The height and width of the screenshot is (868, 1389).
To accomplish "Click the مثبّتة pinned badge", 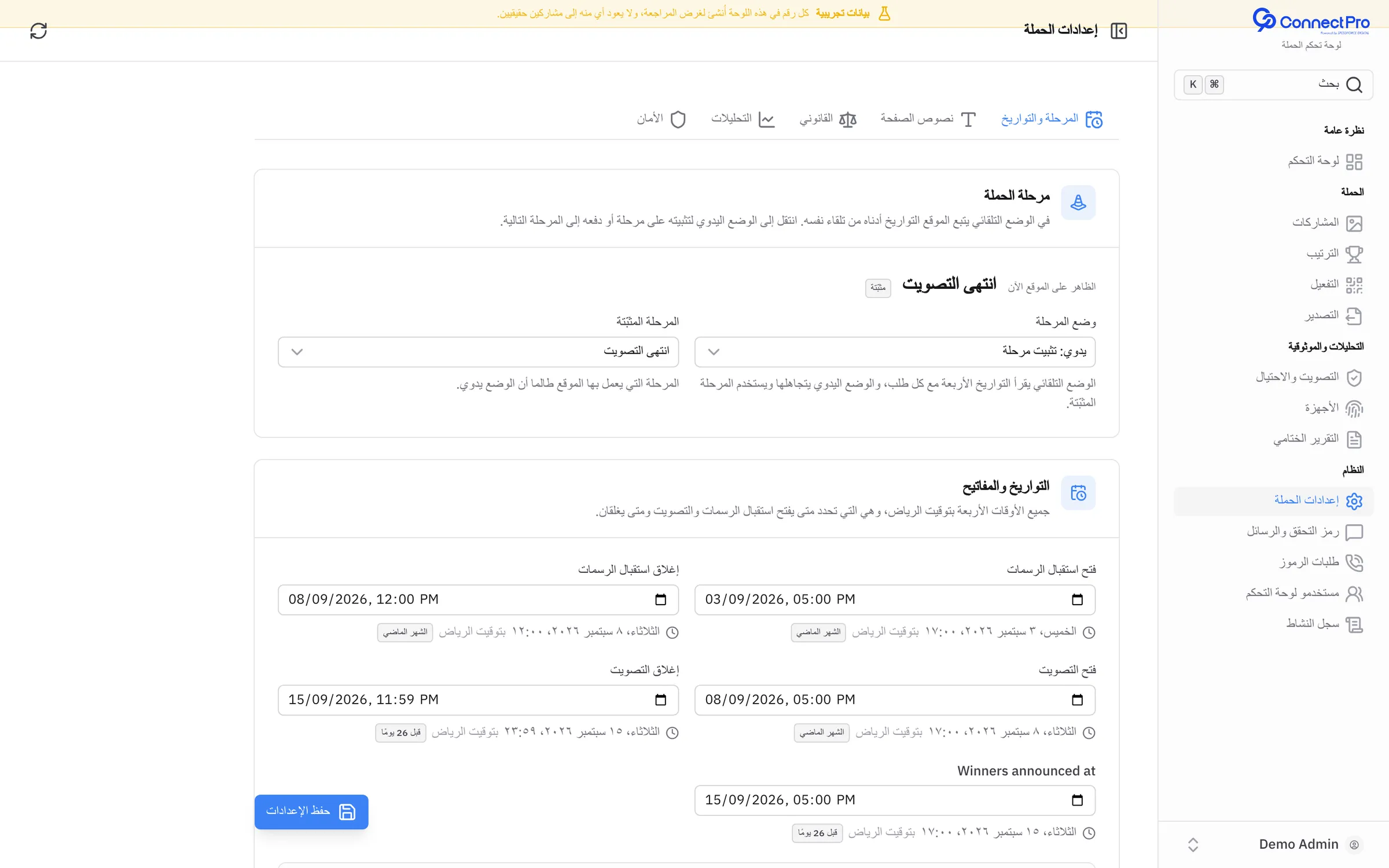I will click(x=878, y=288).
